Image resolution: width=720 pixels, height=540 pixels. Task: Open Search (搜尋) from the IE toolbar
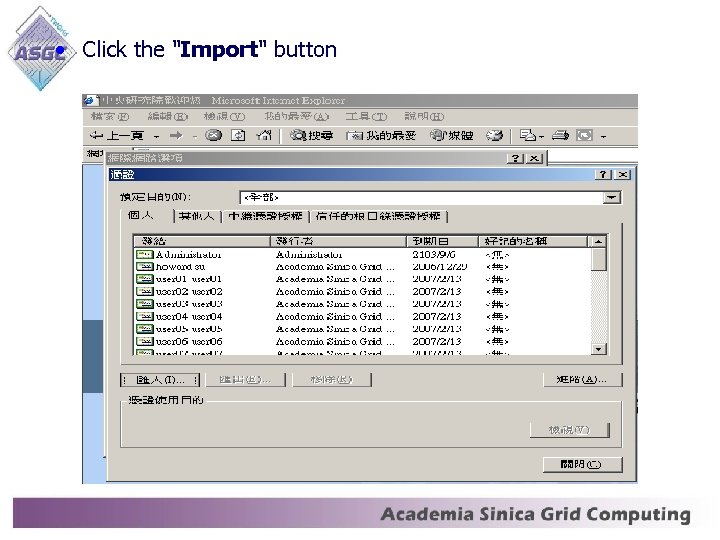311,135
